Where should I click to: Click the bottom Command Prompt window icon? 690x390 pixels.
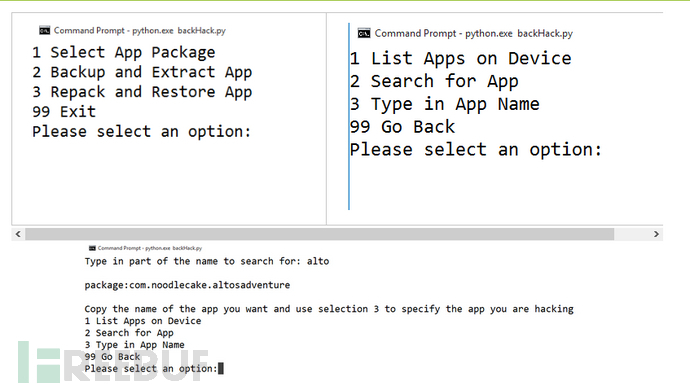(92, 248)
